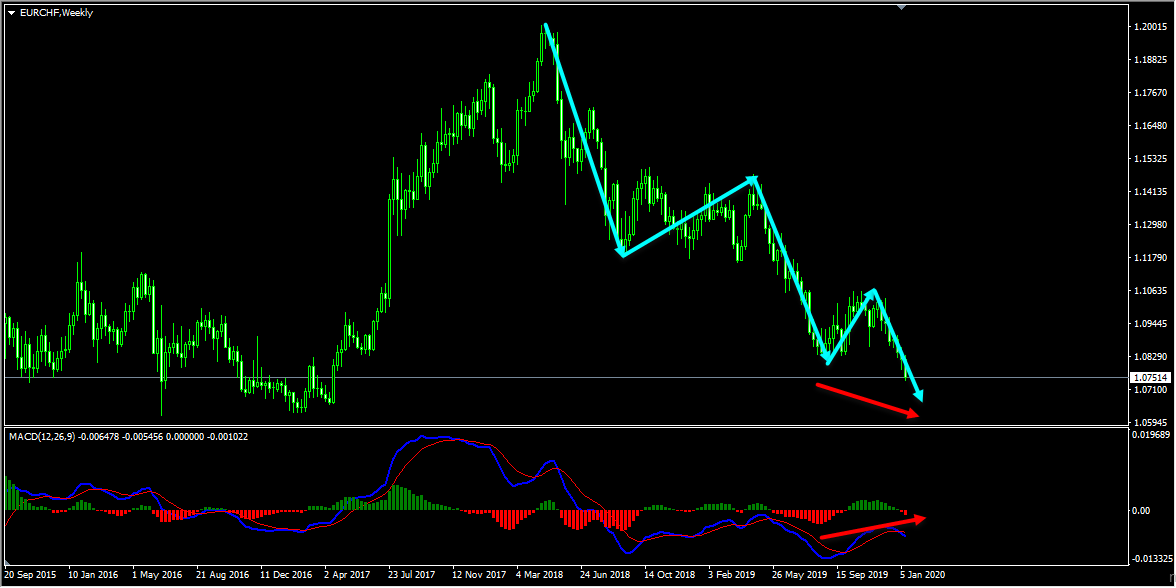Click the 1.18825 price scale value
The image size is (1176, 588).
tap(1151, 59)
